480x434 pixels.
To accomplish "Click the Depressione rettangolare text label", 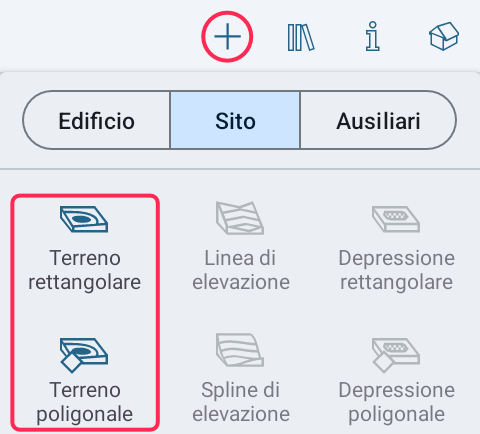I will tap(397, 270).
